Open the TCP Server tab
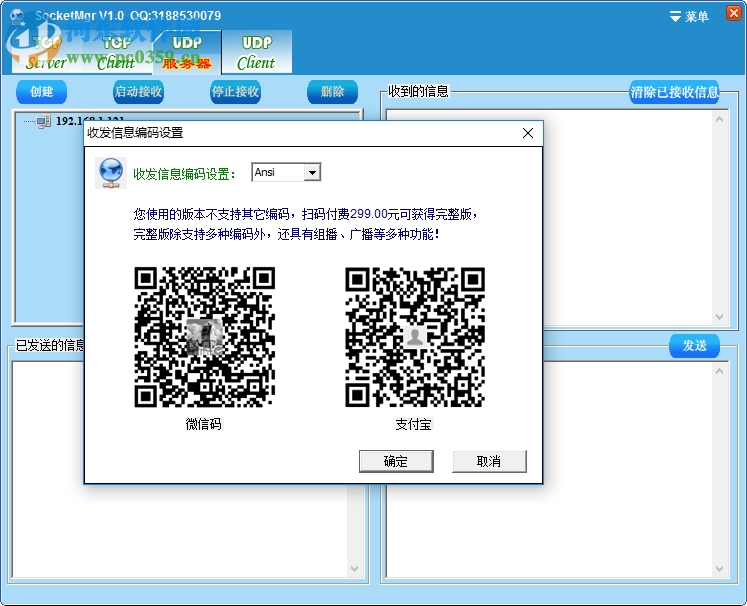The width and height of the screenshot is (747, 606). point(47,52)
